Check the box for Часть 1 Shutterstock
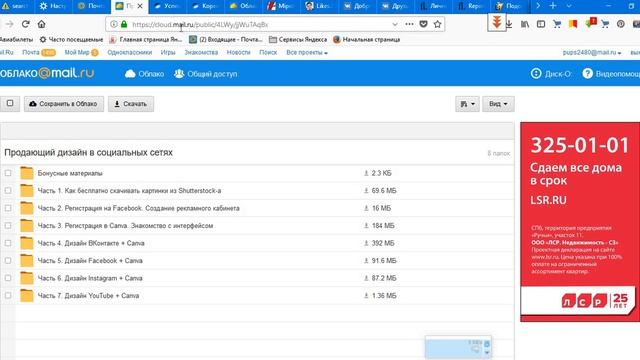Viewport: 640px width, 360px height. 8,191
